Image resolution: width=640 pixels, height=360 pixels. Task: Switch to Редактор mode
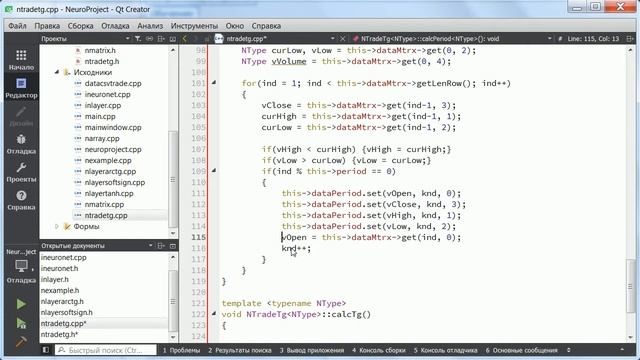click(x=21, y=88)
